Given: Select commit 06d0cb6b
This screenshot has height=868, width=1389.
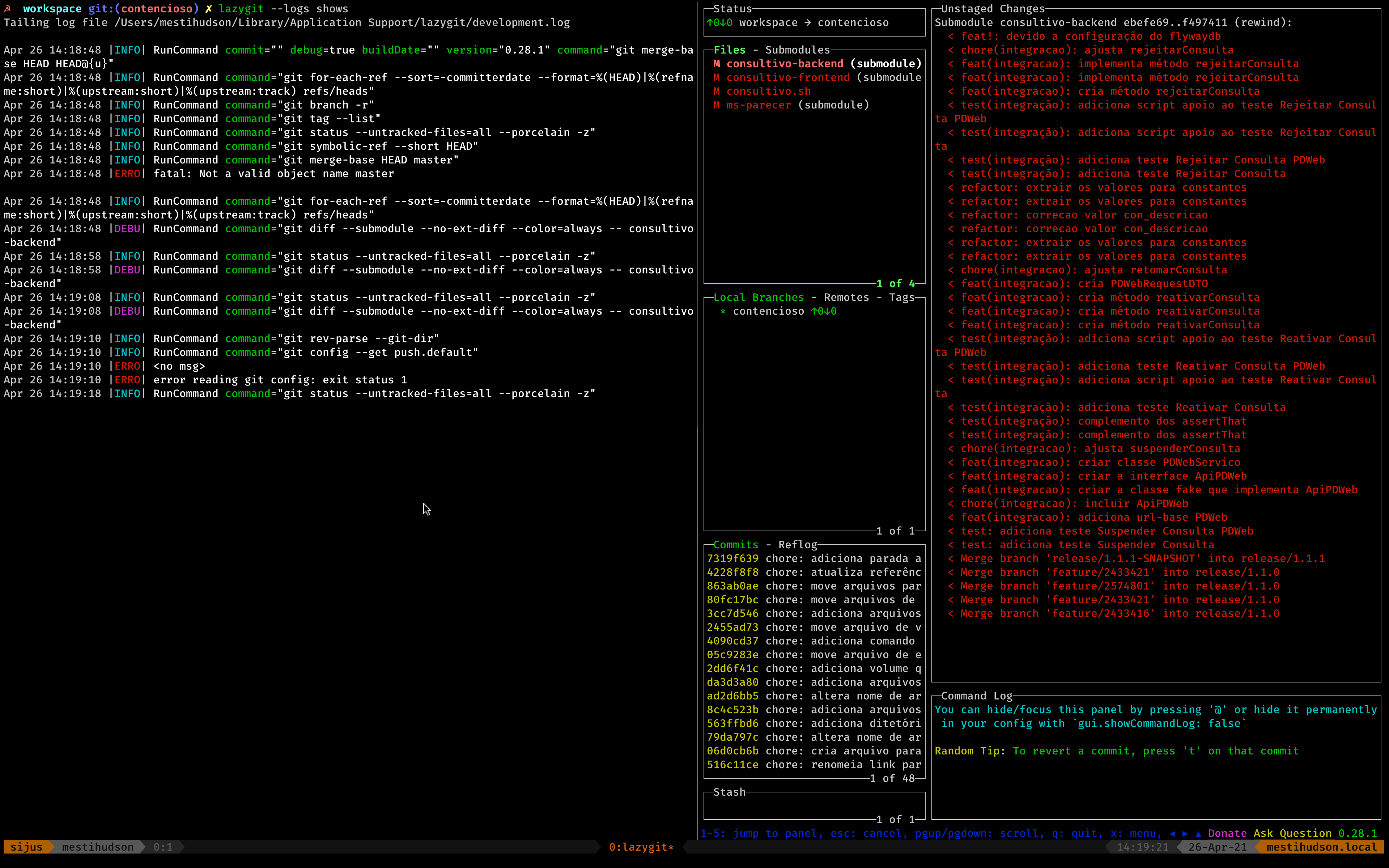Looking at the screenshot, I should click(814, 752).
